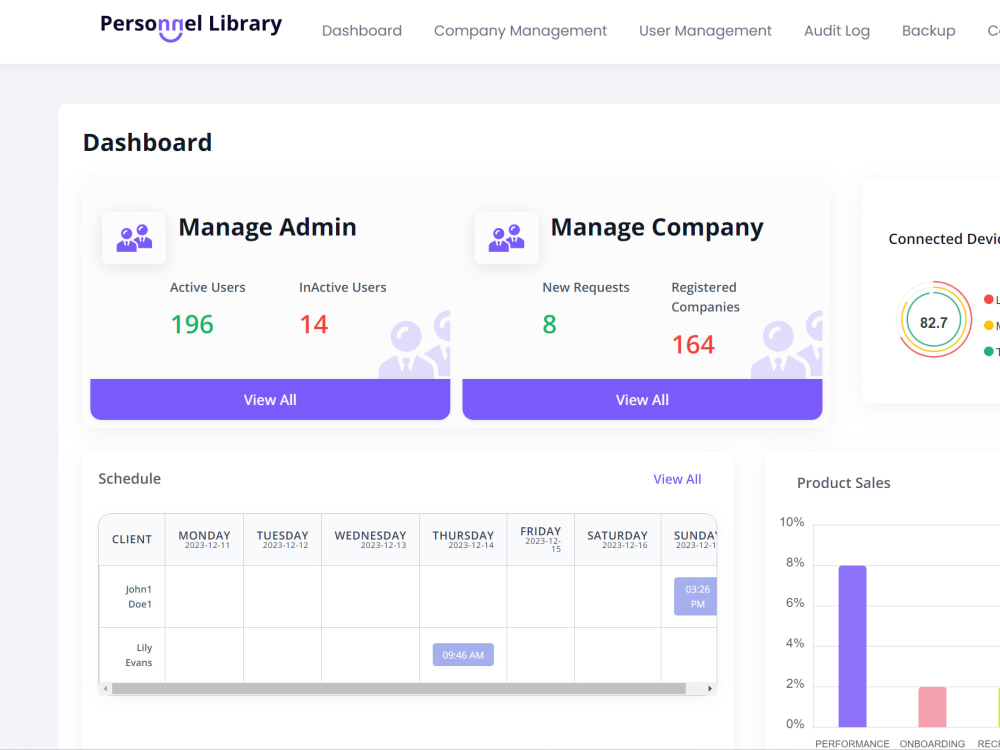1000x750 pixels.
Task: Click the SATURDAY 2023-12-16 column header
Action: pos(617,540)
